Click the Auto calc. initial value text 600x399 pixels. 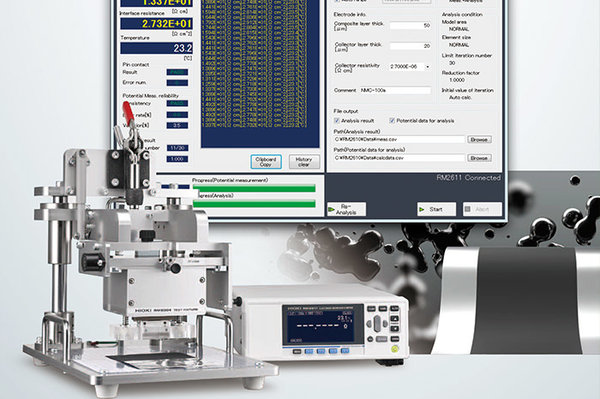pos(460,98)
